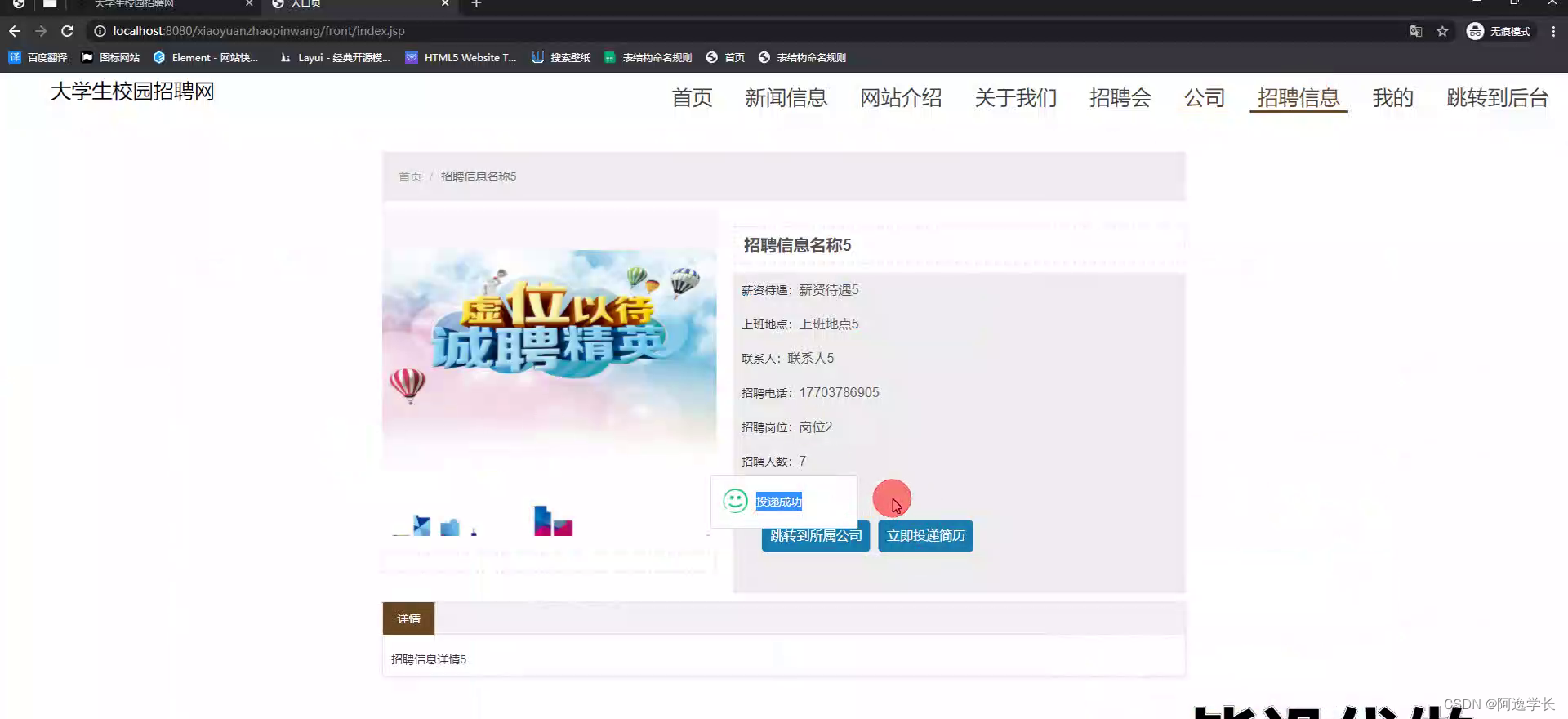1568x719 pixels.
Task: Open HTML5 Website bookmark
Action: [461, 57]
